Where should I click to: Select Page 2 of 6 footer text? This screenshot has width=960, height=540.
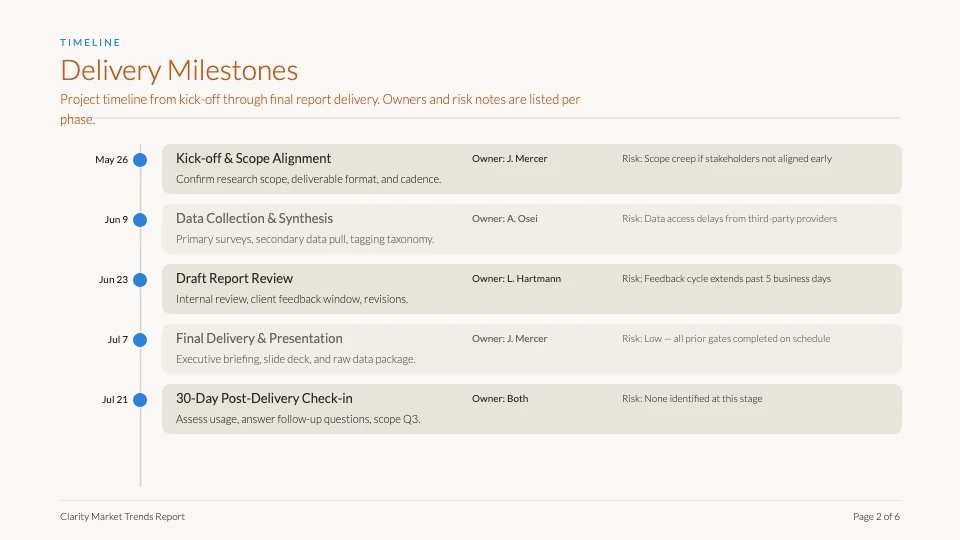tap(876, 517)
